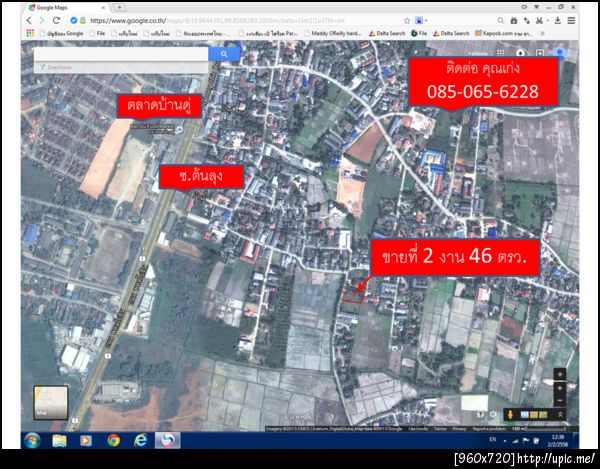
Task: Open the Windows Start button
Action: click(33, 441)
